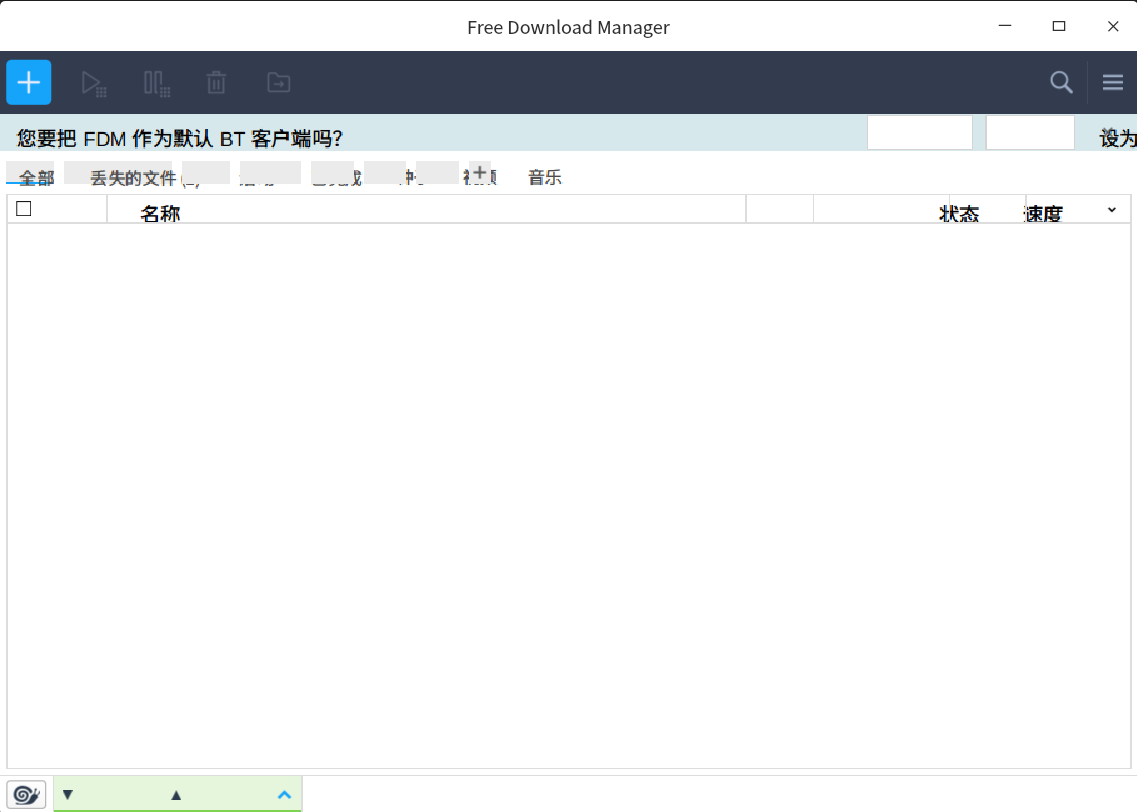Click the pause downloads icon
1137x812 pixels.
pos(156,82)
